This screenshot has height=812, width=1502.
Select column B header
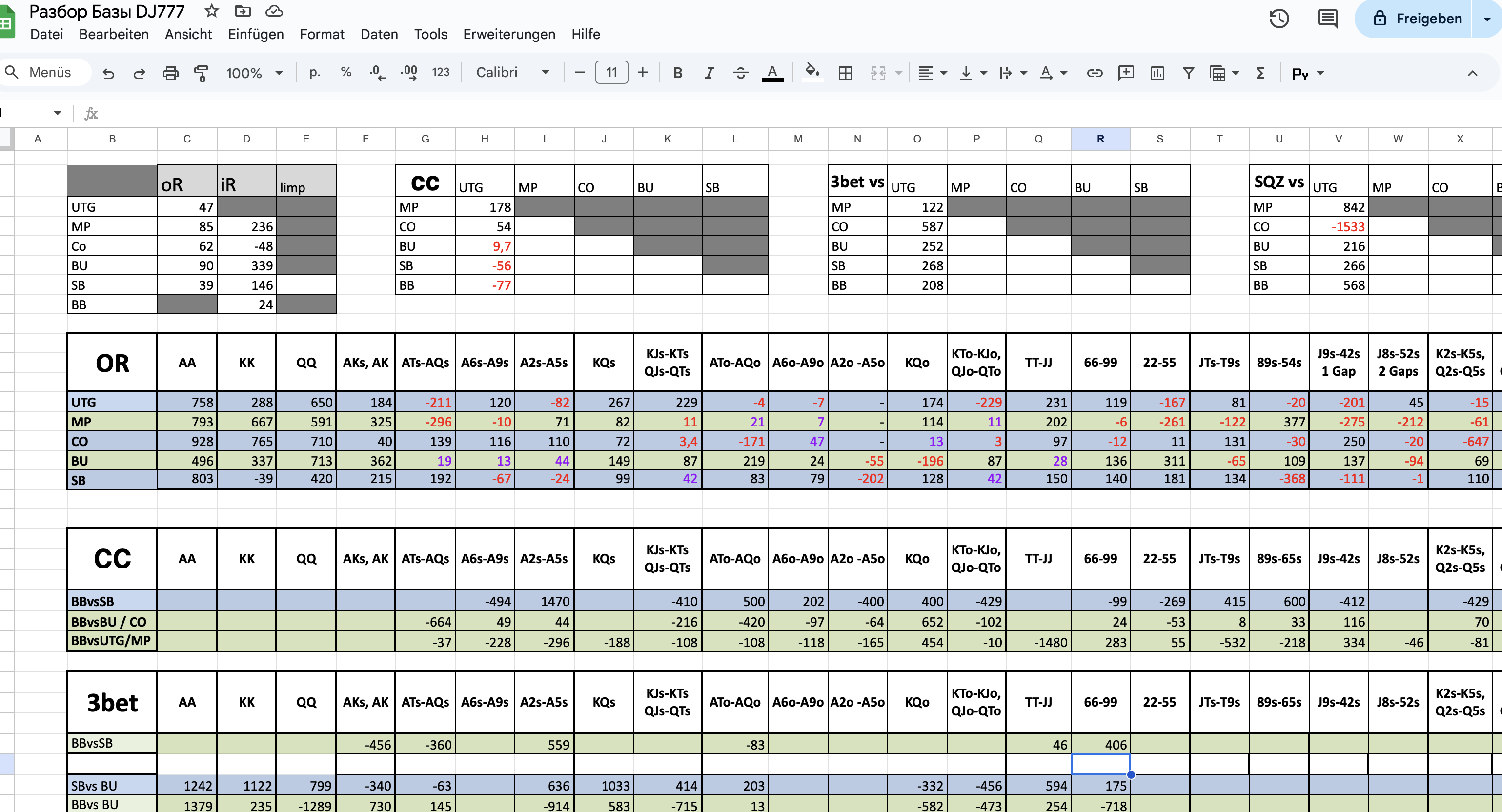coord(112,139)
